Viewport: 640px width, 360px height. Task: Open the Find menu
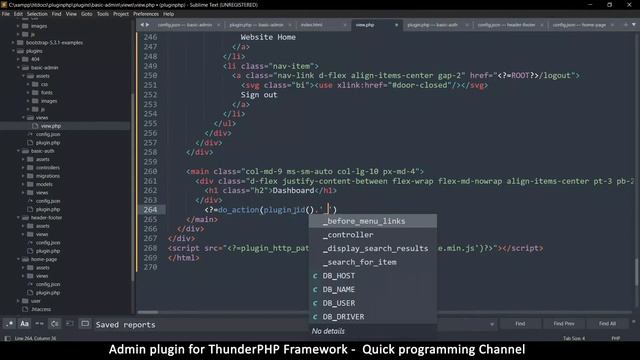[56, 14]
